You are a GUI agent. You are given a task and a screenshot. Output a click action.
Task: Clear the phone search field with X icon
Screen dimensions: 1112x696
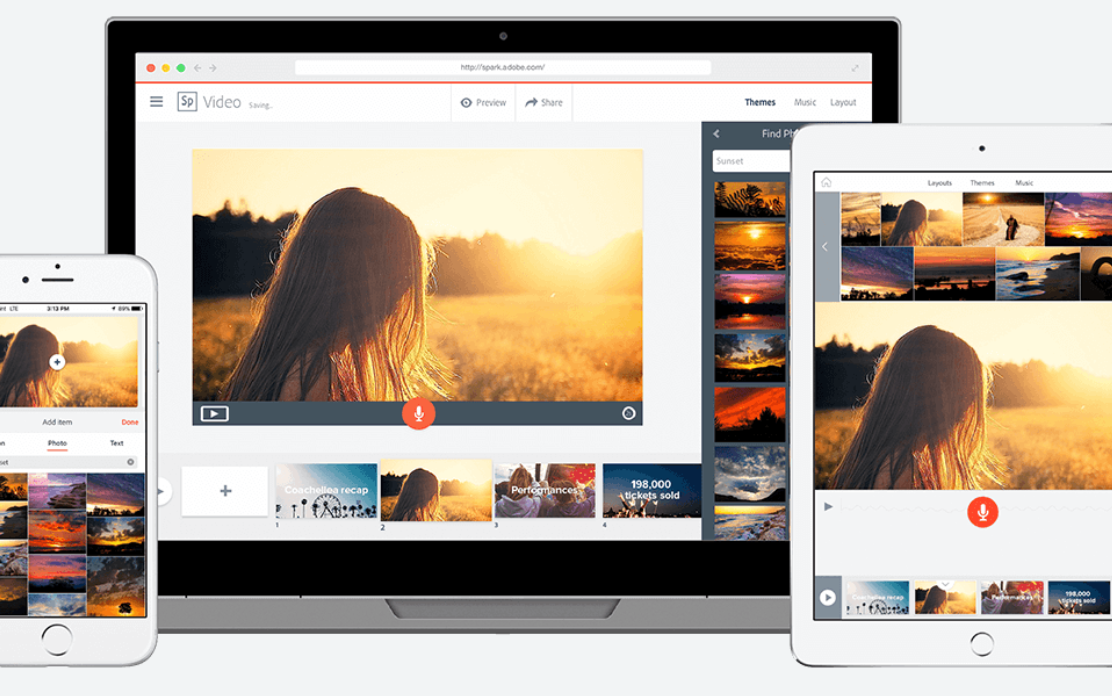[130, 462]
